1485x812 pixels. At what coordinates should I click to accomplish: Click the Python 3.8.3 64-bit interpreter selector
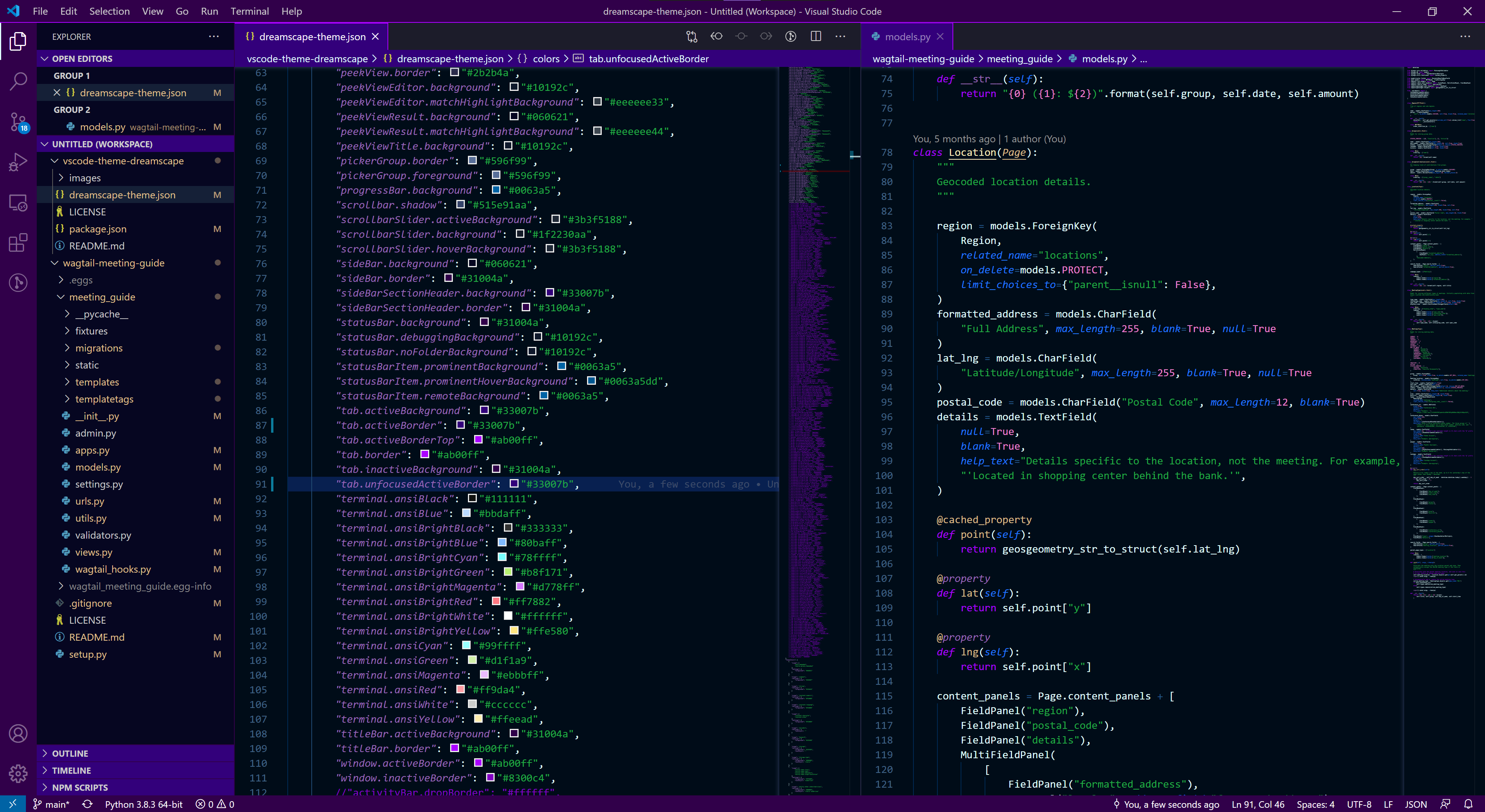(x=143, y=804)
